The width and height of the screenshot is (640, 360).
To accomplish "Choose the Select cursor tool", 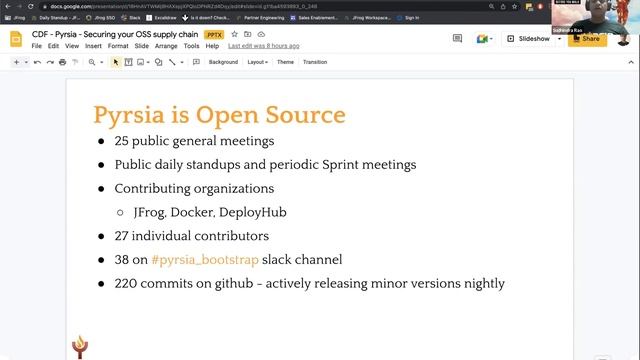I will point(116,62).
